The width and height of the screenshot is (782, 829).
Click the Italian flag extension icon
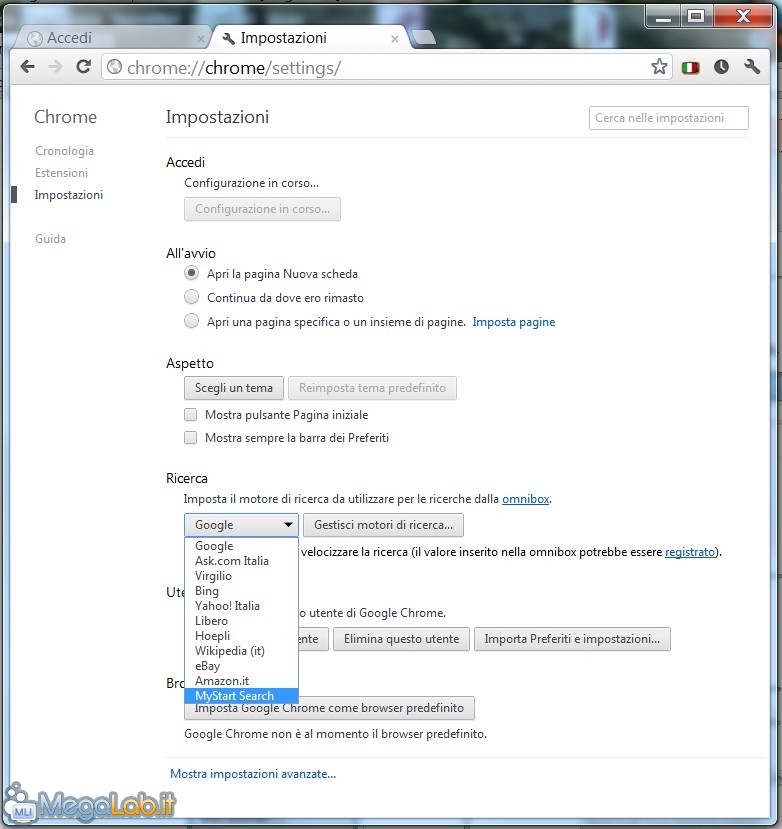[x=690, y=67]
